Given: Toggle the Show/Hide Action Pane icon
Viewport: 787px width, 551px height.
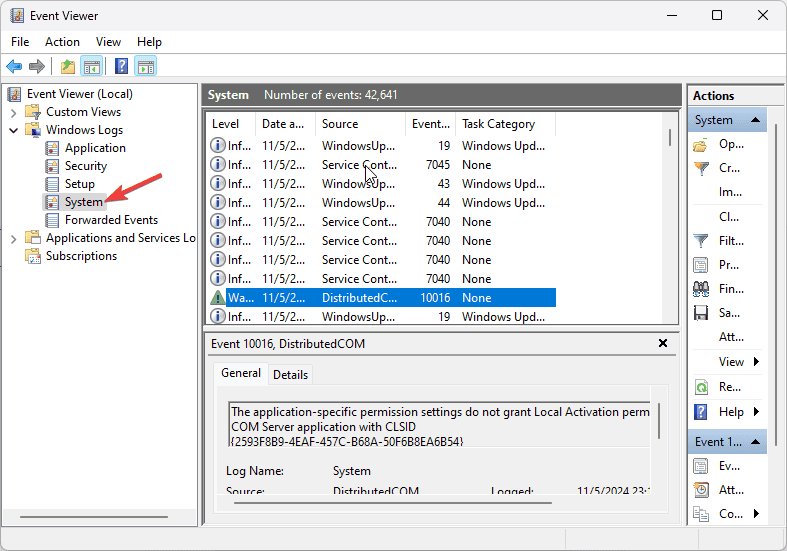Looking at the screenshot, I should (x=146, y=66).
